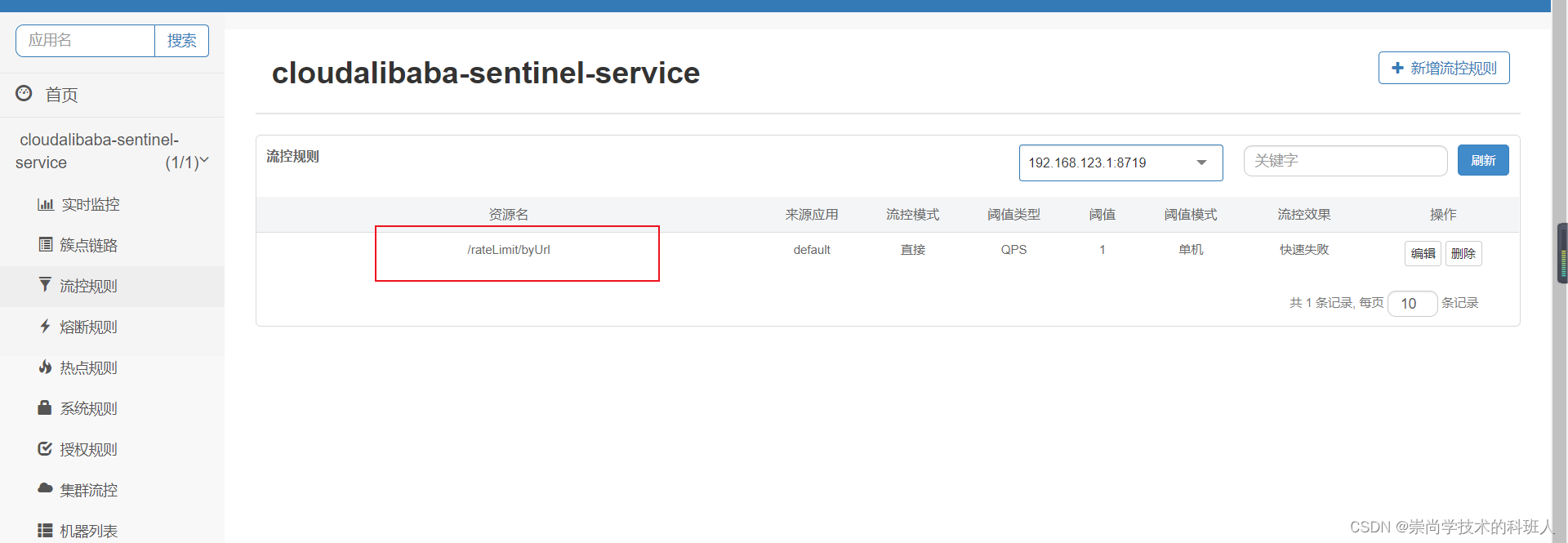Viewport: 1568px width, 543px height.
Task: Click the list icon for 簇点链路
Action: coord(46,244)
